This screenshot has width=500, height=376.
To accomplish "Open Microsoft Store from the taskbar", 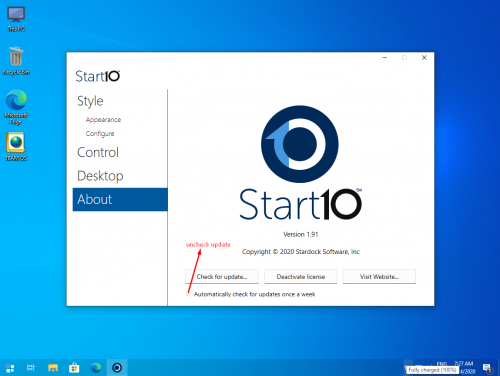I will [x=74, y=368].
